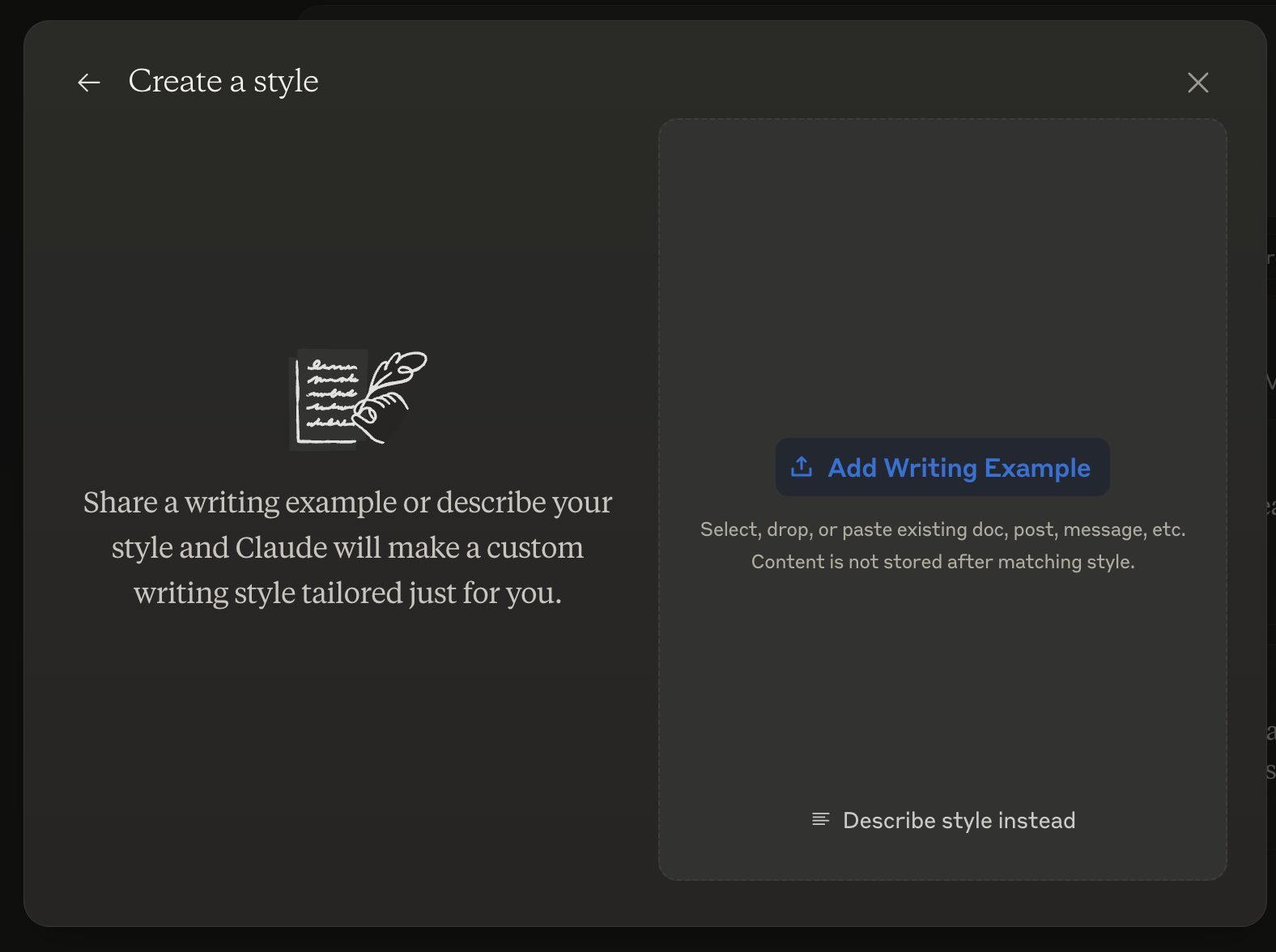Click the back arrow beside Create a style
The width and height of the screenshot is (1276, 952).
(x=89, y=82)
